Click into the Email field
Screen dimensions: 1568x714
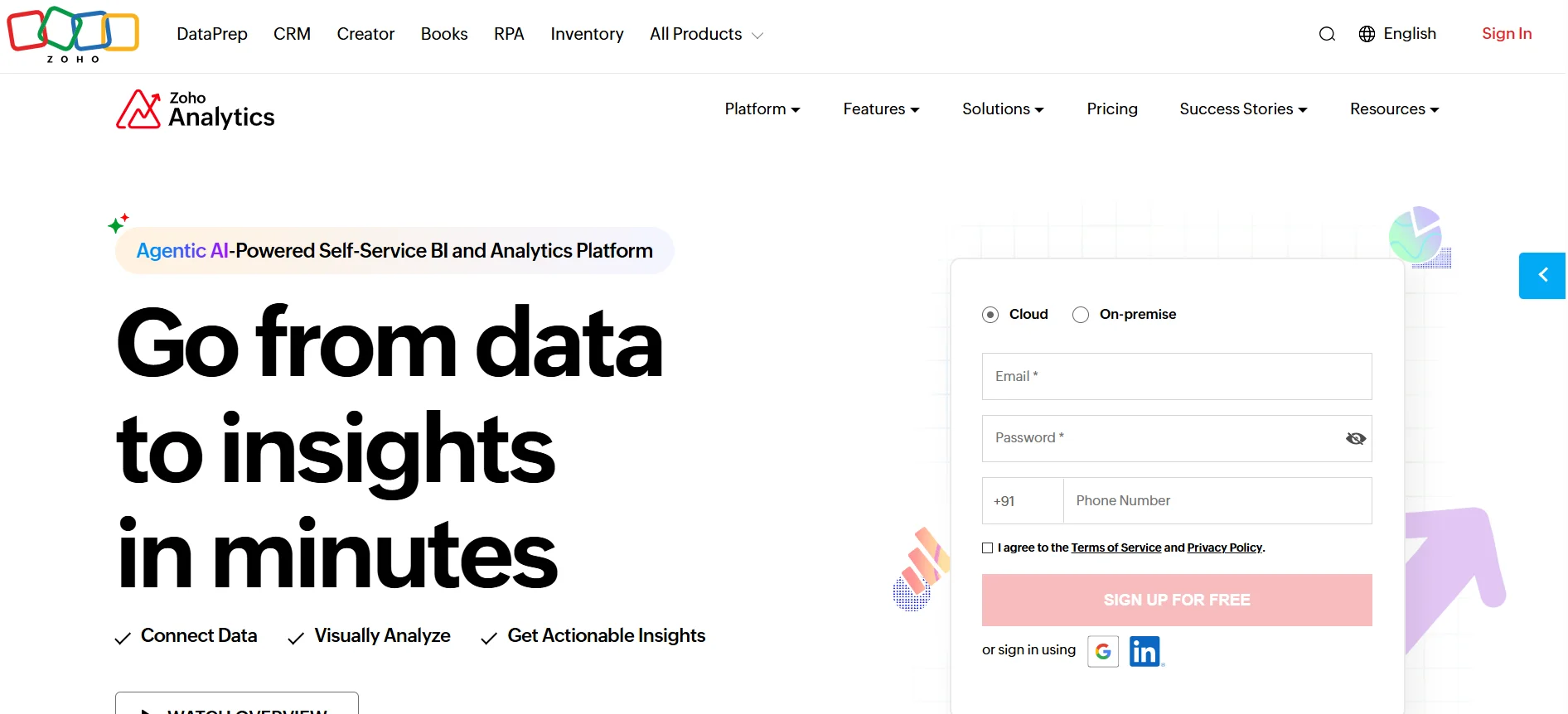1177,377
